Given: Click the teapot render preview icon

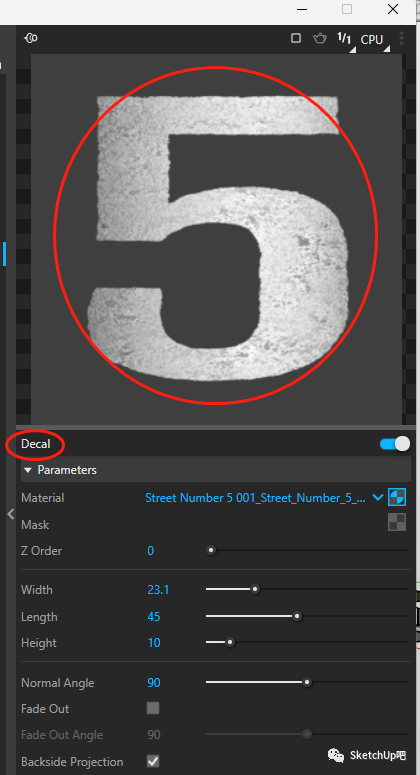Looking at the screenshot, I should [x=320, y=38].
